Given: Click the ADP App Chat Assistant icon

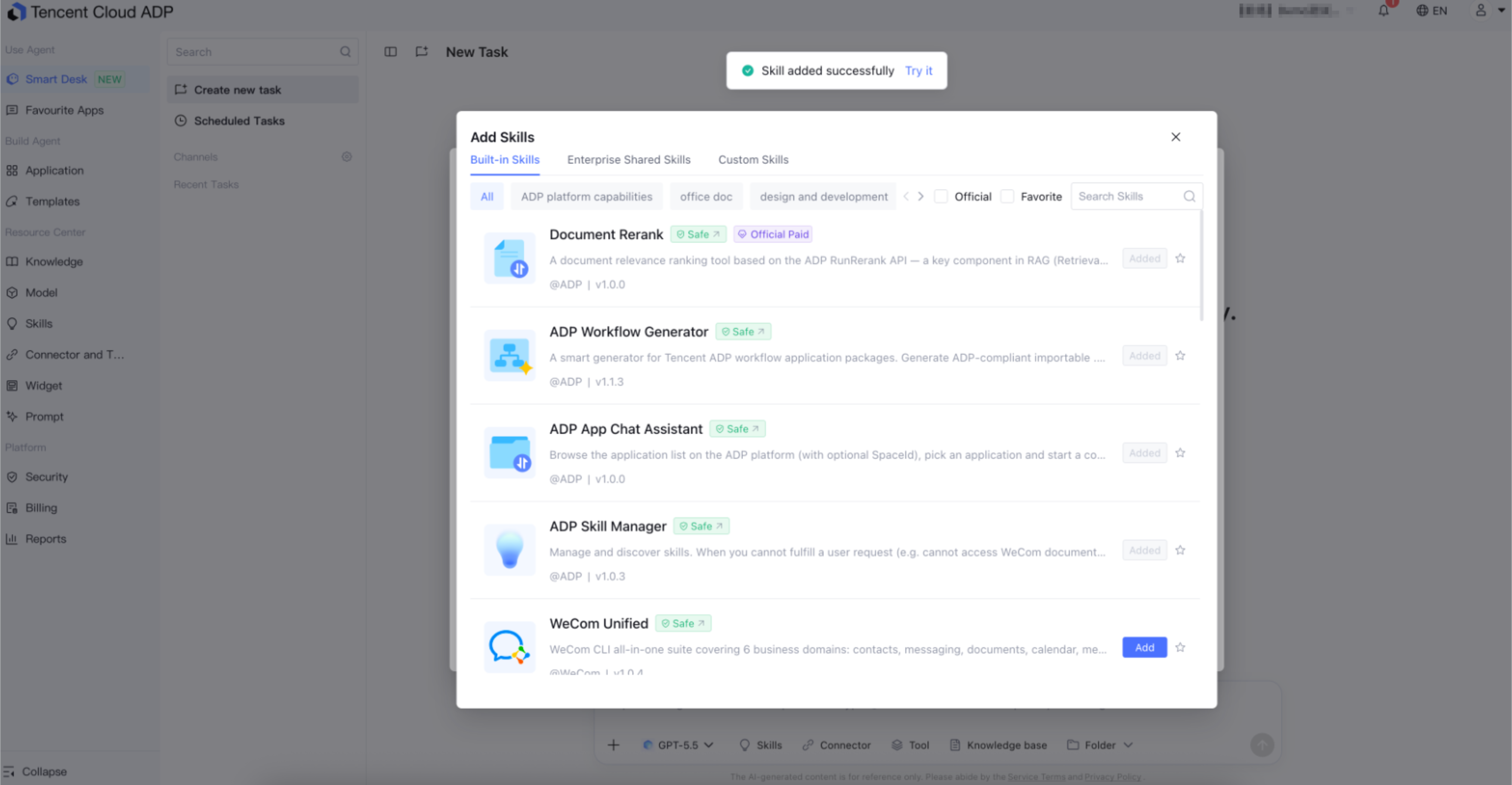Looking at the screenshot, I should pyautogui.click(x=509, y=453).
